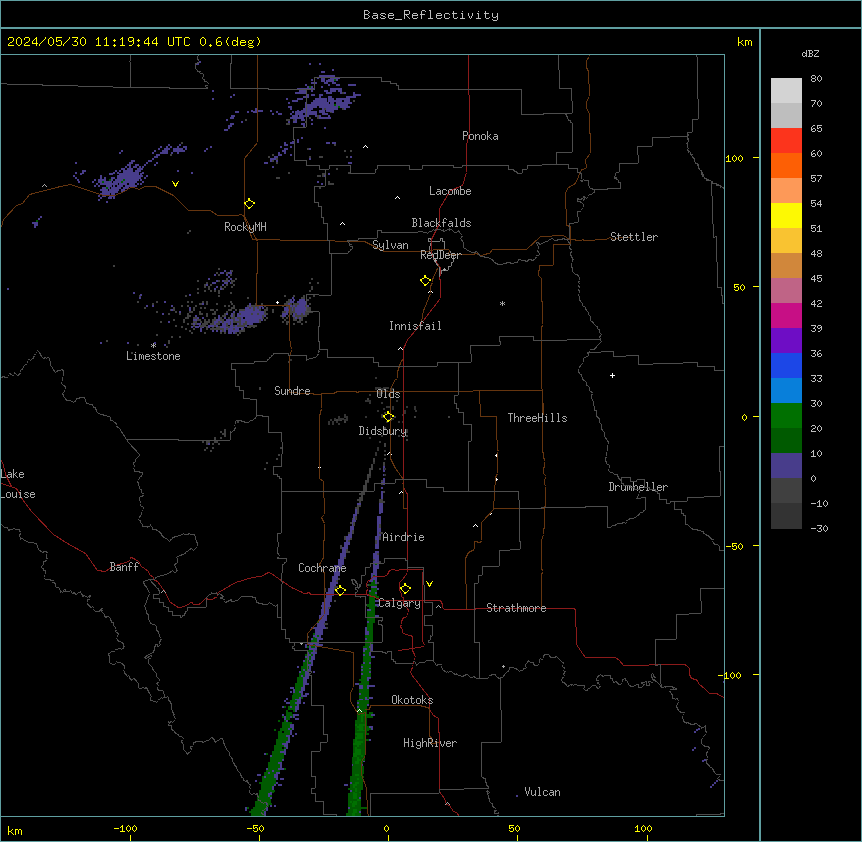Viewport: 862px width, 842px height.
Task: Click the diamond marker south of RedDeer
Action: tap(426, 281)
